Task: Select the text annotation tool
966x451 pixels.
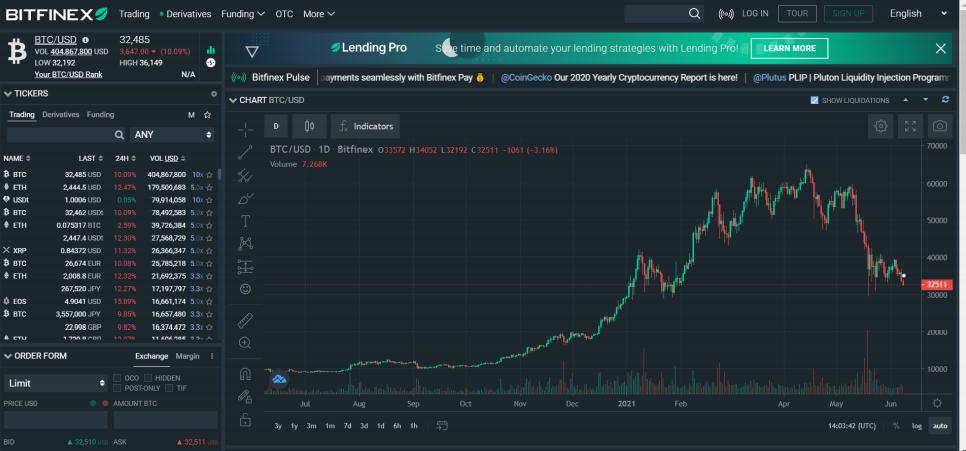Action: click(245, 221)
